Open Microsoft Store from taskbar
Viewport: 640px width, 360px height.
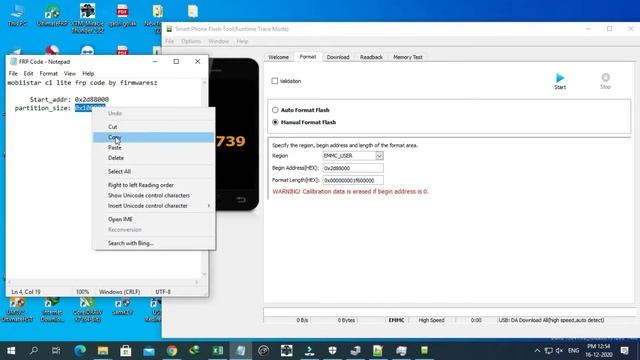pos(126,350)
